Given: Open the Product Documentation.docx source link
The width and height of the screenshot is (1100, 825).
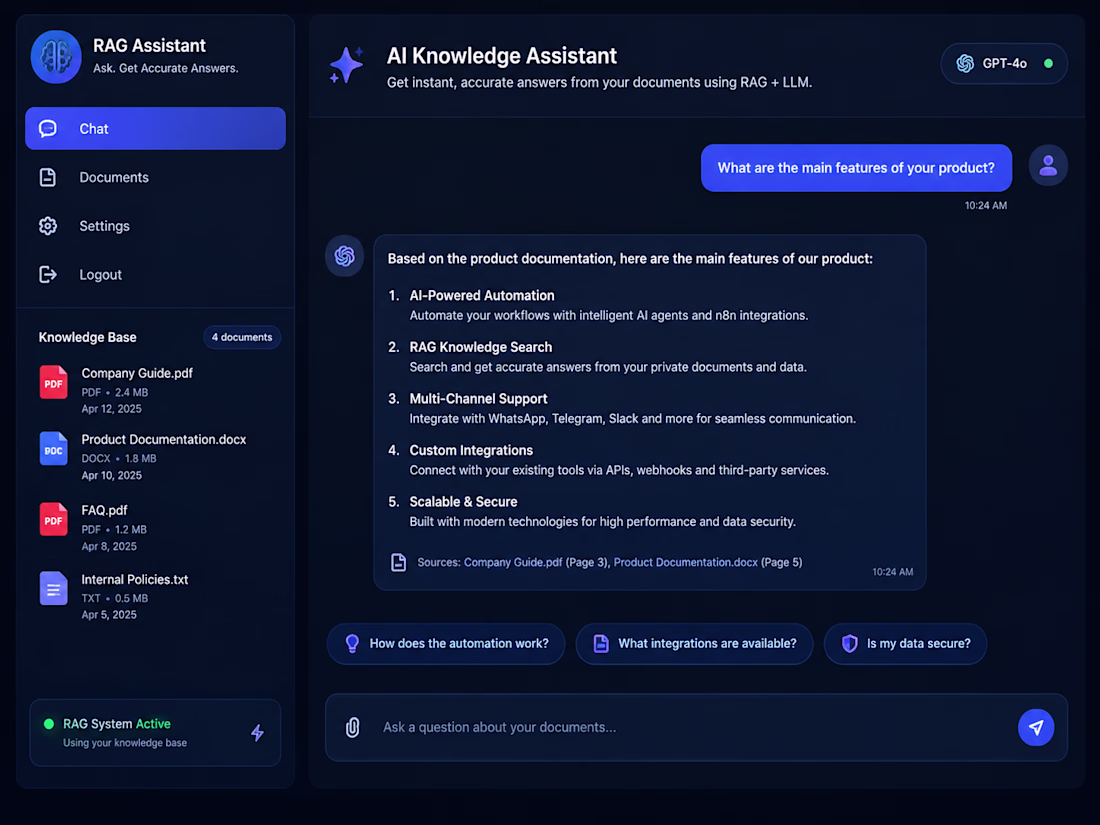Looking at the screenshot, I should click(x=685, y=563).
